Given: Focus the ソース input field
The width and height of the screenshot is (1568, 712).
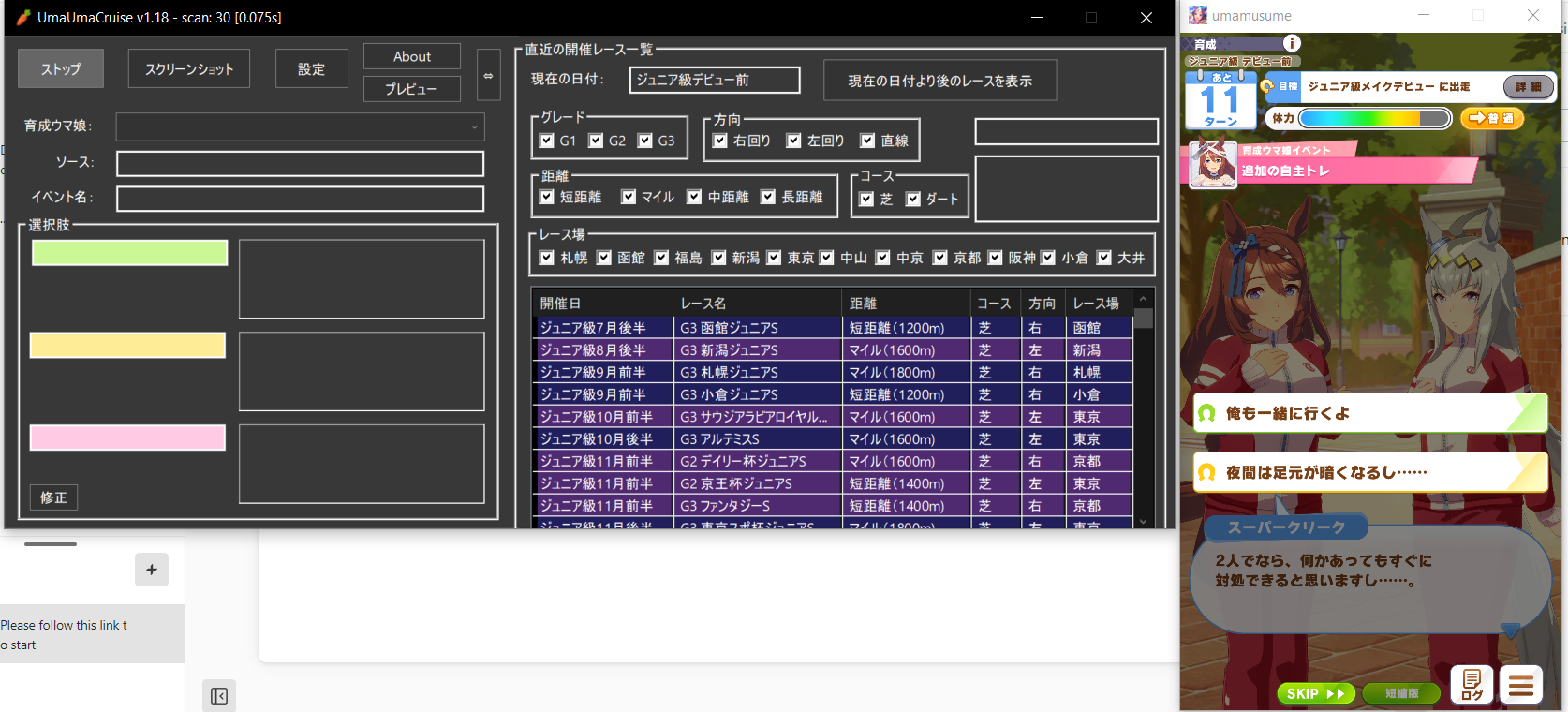Looking at the screenshot, I should [x=300, y=164].
